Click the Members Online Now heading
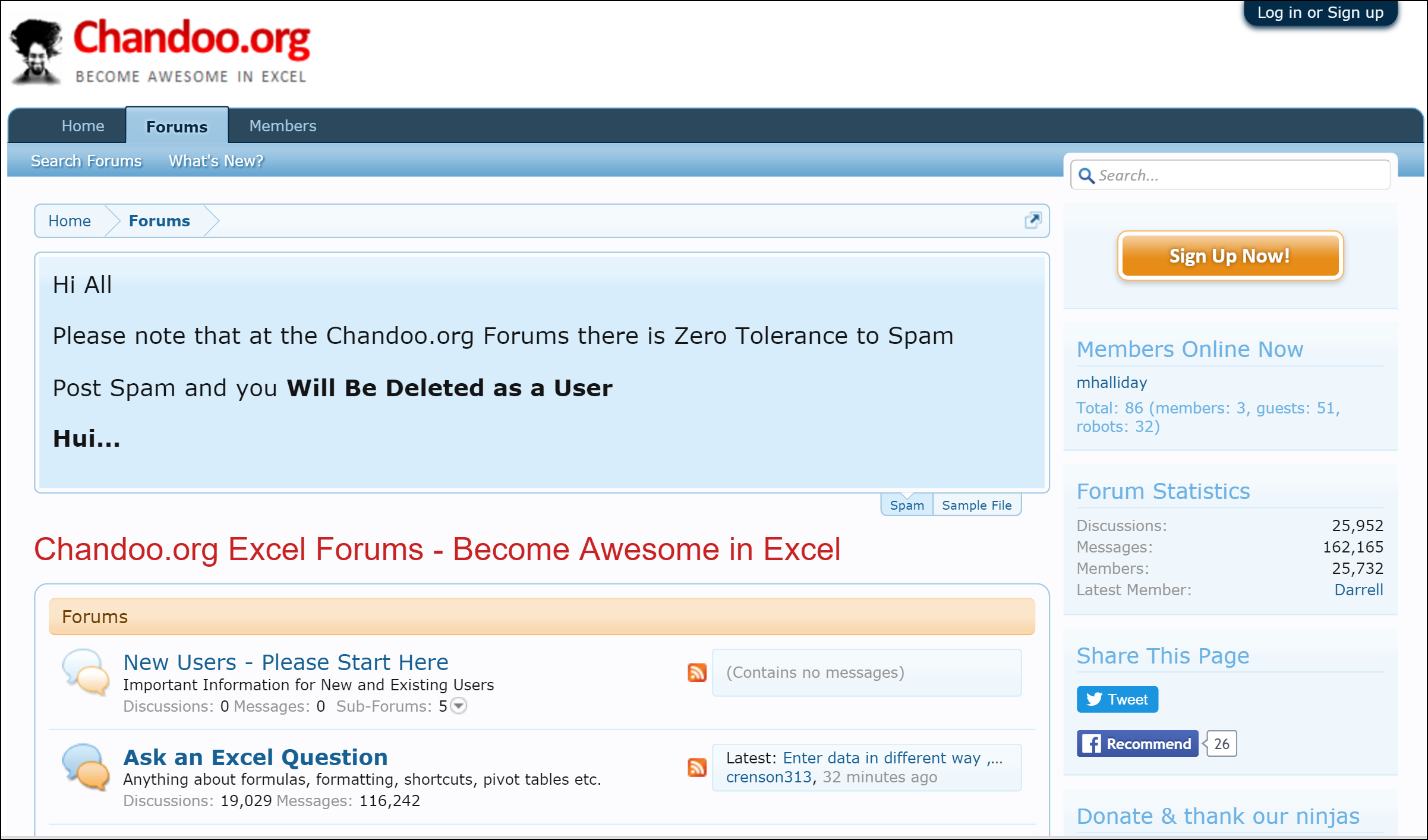This screenshot has width=1428, height=840. click(1190, 349)
